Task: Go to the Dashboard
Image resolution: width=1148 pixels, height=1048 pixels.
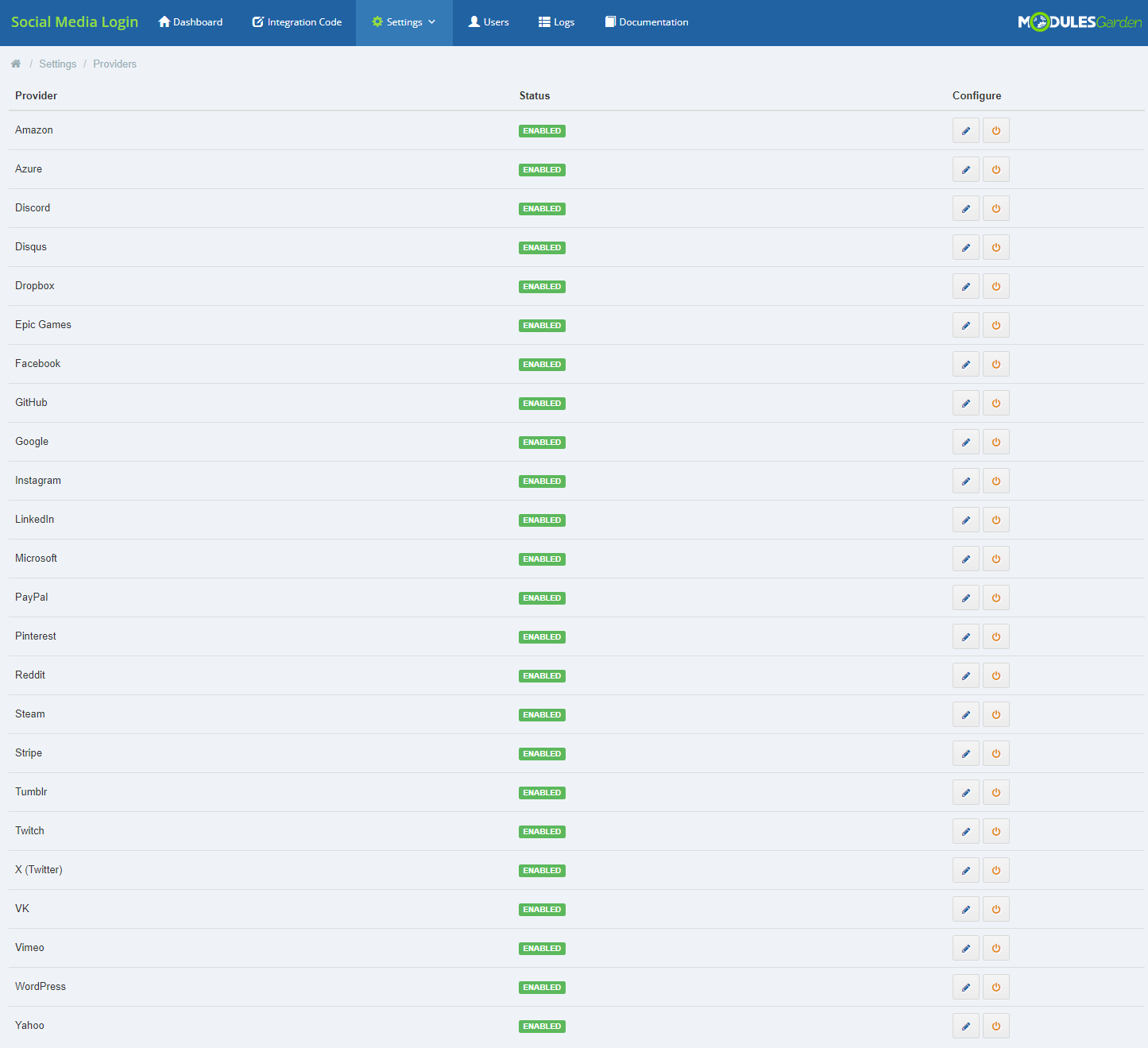Action: tap(190, 21)
